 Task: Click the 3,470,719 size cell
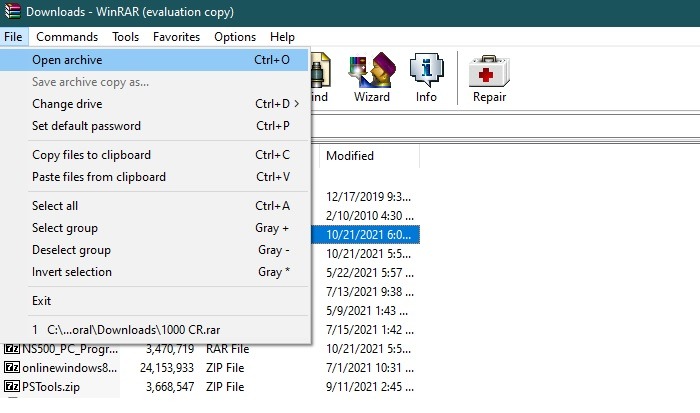(170, 349)
